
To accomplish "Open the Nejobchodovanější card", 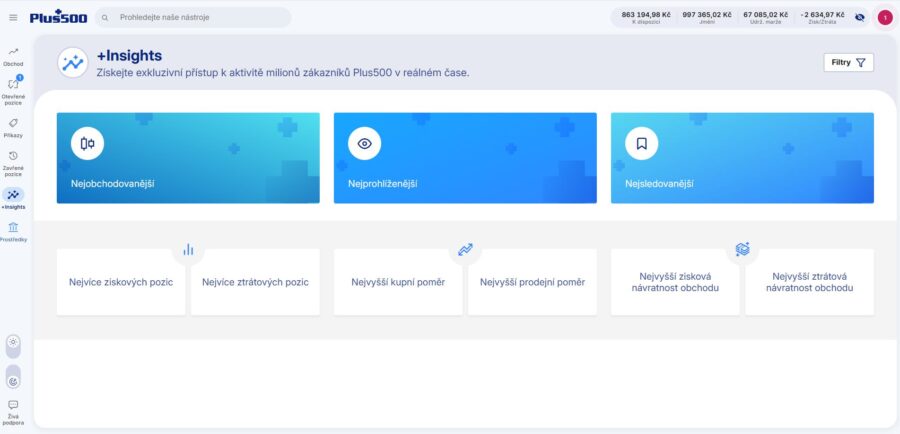I will pyautogui.click(x=188, y=158).
